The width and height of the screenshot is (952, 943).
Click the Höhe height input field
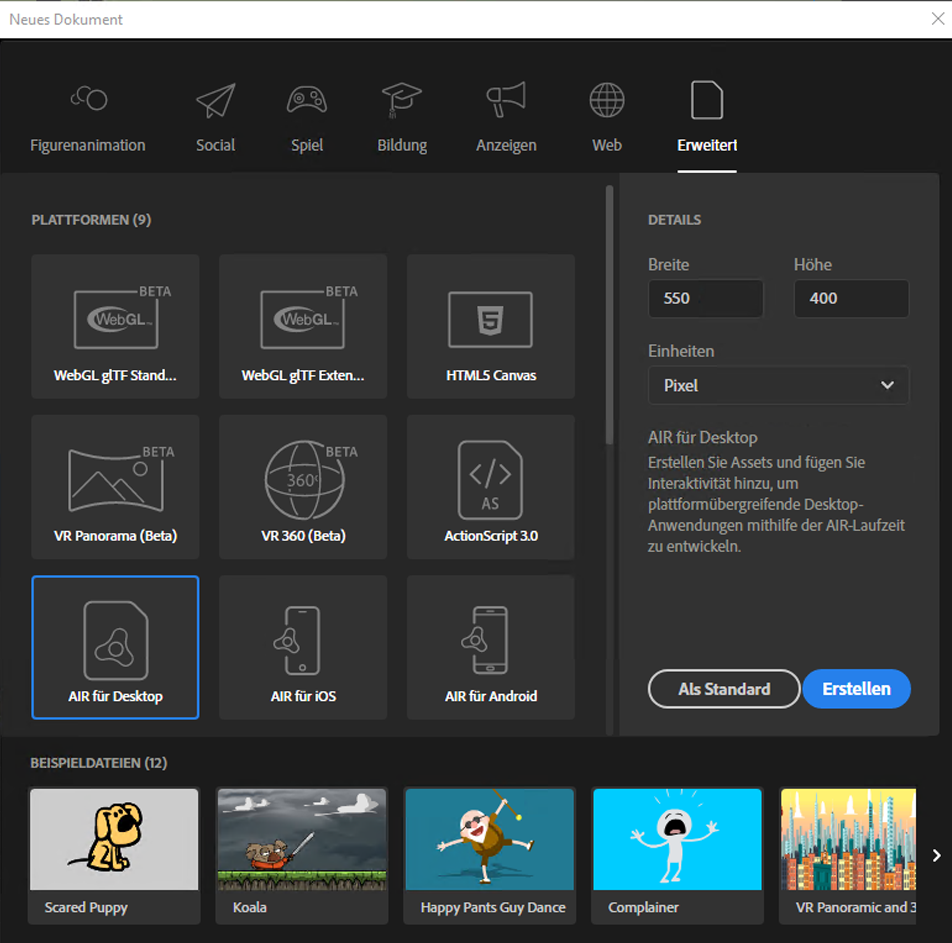[851, 298]
